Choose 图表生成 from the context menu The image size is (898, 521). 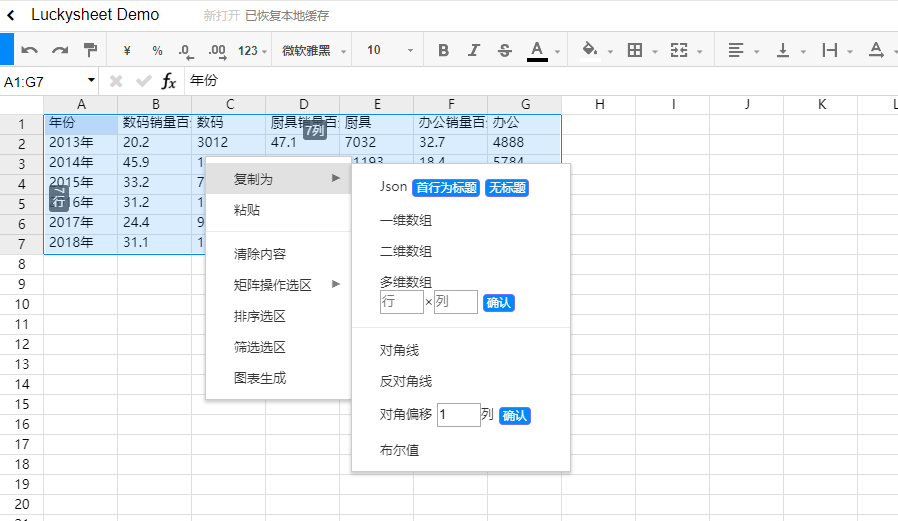click(x=278, y=377)
